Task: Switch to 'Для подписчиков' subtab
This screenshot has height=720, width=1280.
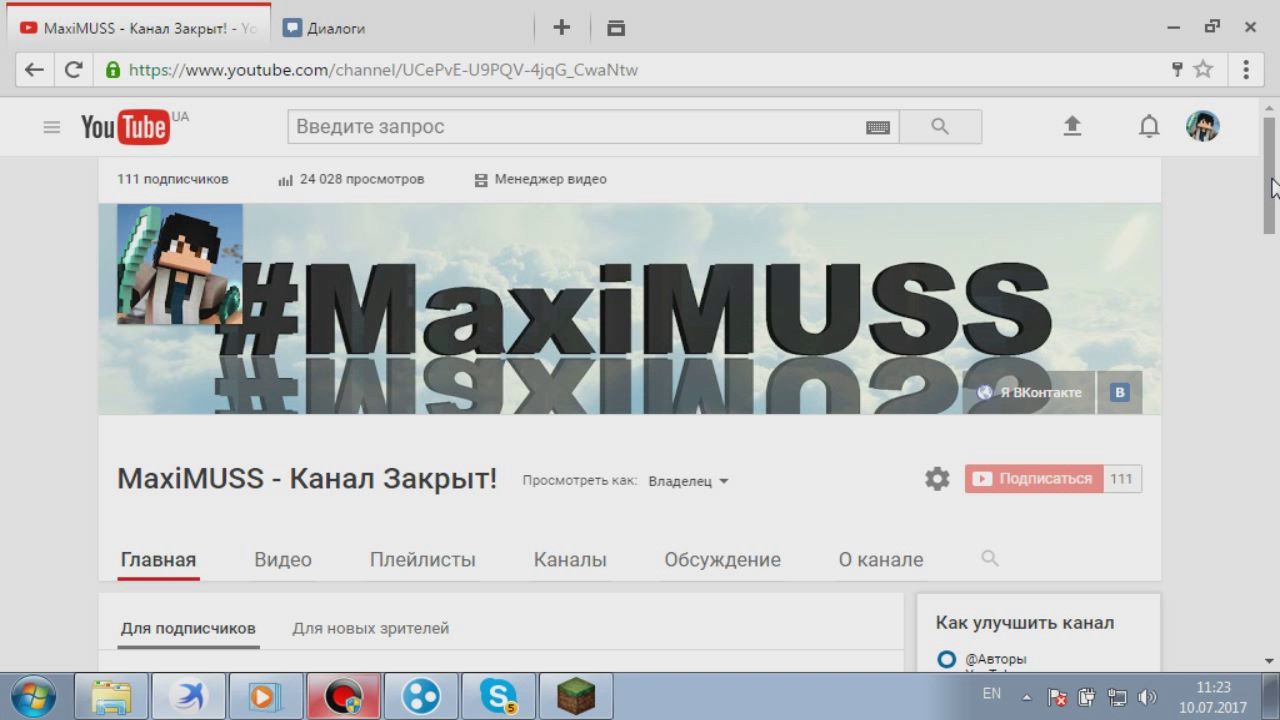Action: click(188, 629)
